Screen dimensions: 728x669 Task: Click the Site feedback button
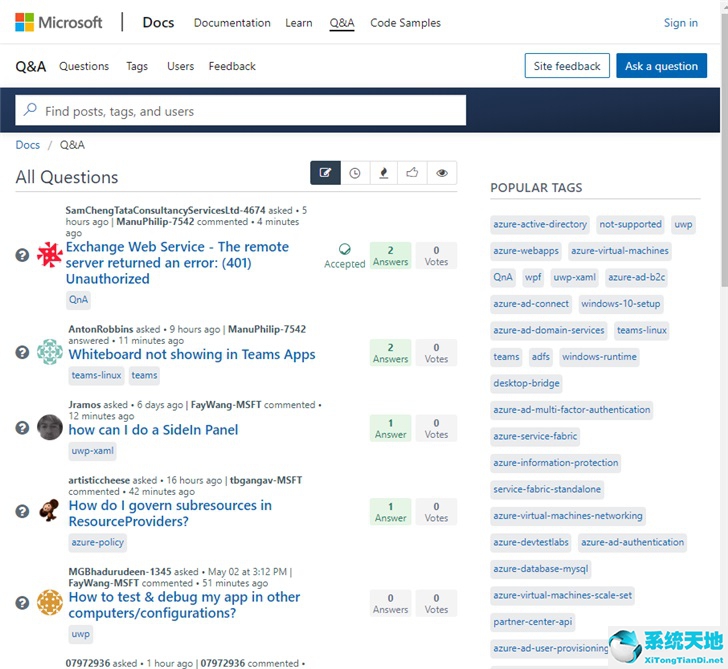click(567, 66)
